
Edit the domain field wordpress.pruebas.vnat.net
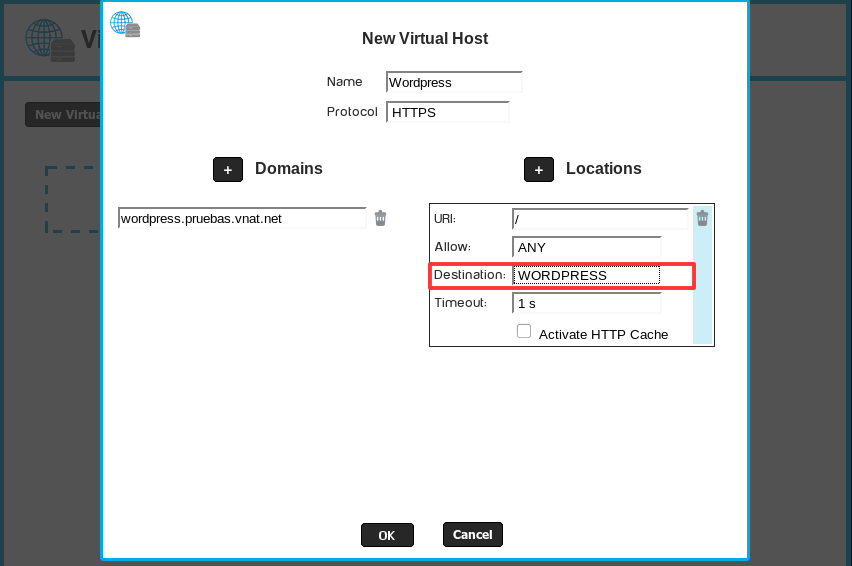[x=242, y=218]
